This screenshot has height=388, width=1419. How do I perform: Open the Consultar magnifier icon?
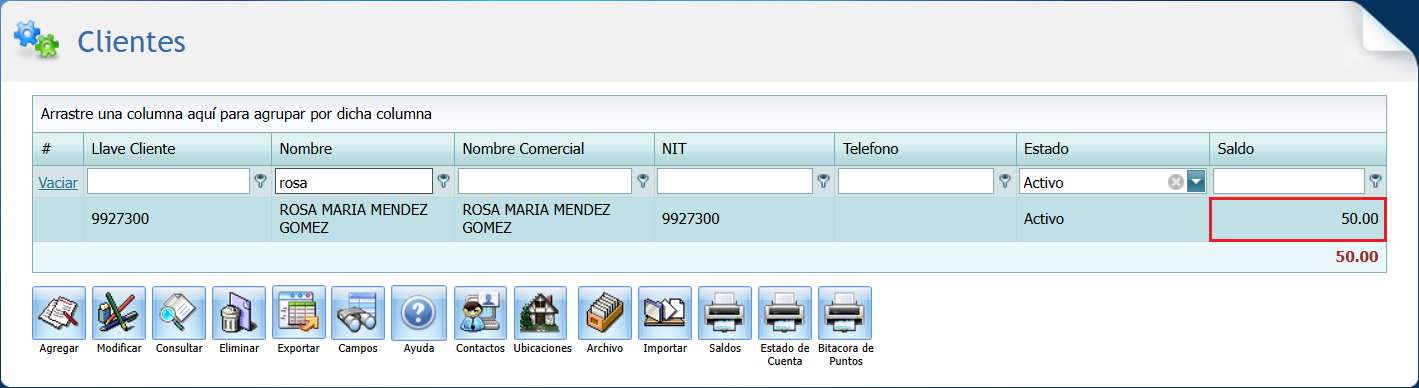point(179,313)
